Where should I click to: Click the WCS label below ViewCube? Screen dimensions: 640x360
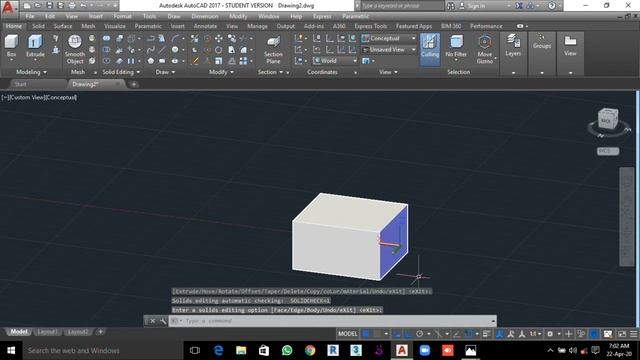pyautogui.click(x=607, y=151)
